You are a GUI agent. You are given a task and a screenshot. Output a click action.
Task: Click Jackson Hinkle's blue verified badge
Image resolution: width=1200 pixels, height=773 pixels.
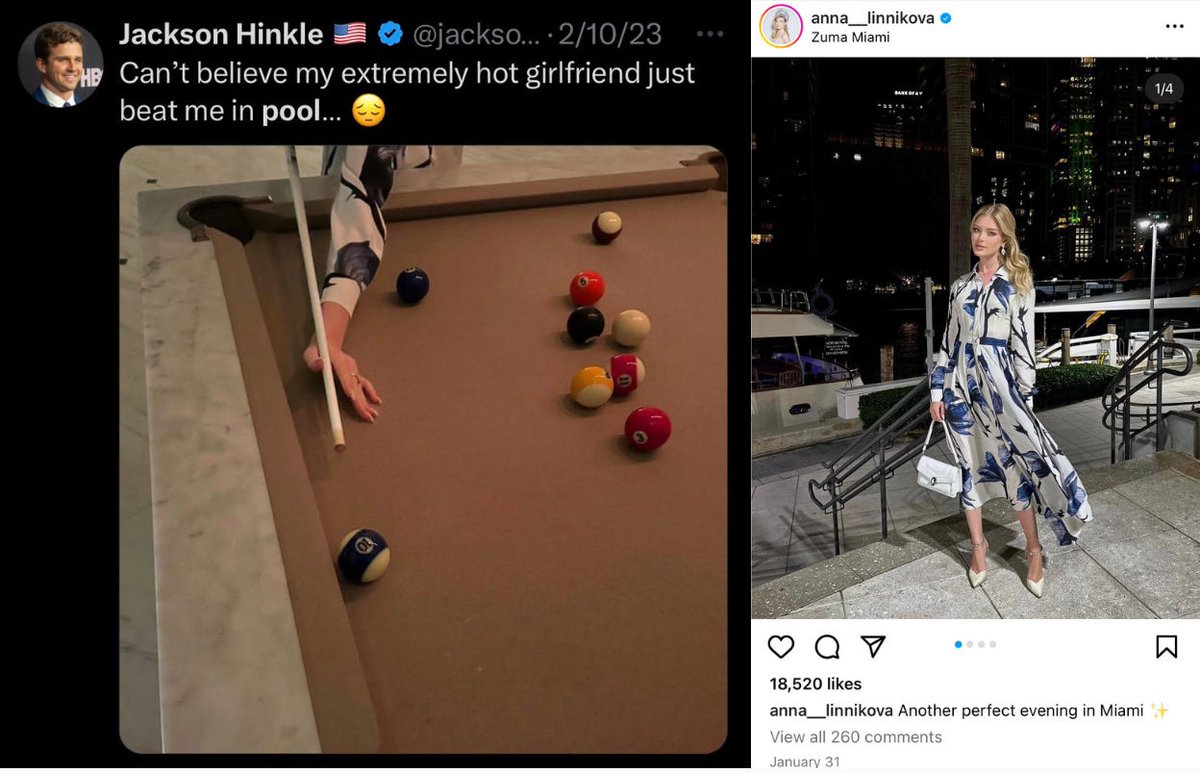point(390,34)
